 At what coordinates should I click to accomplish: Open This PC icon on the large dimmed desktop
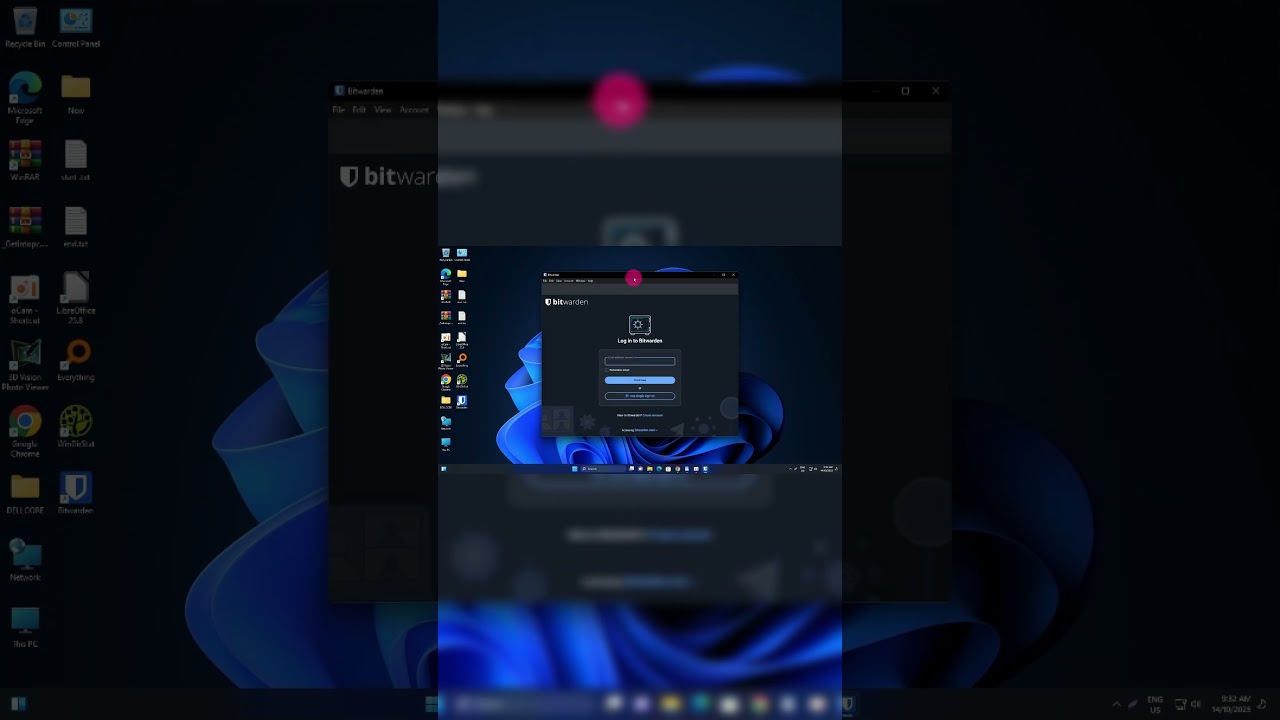(25, 628)
